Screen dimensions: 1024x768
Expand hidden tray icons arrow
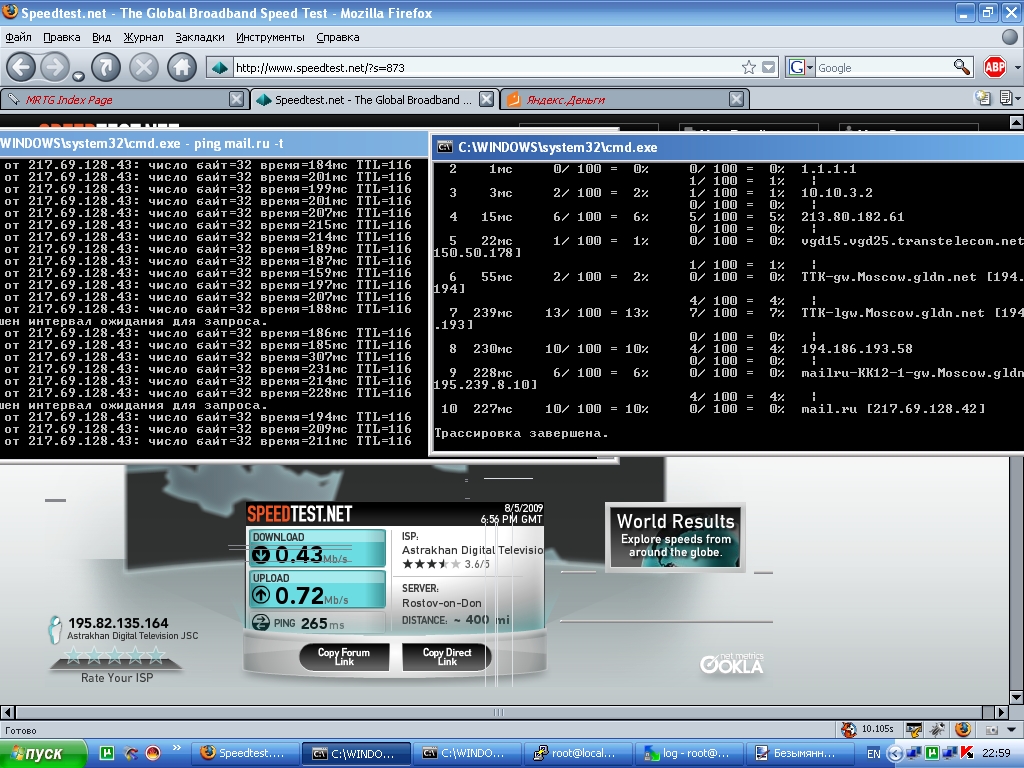click(895, 754)
